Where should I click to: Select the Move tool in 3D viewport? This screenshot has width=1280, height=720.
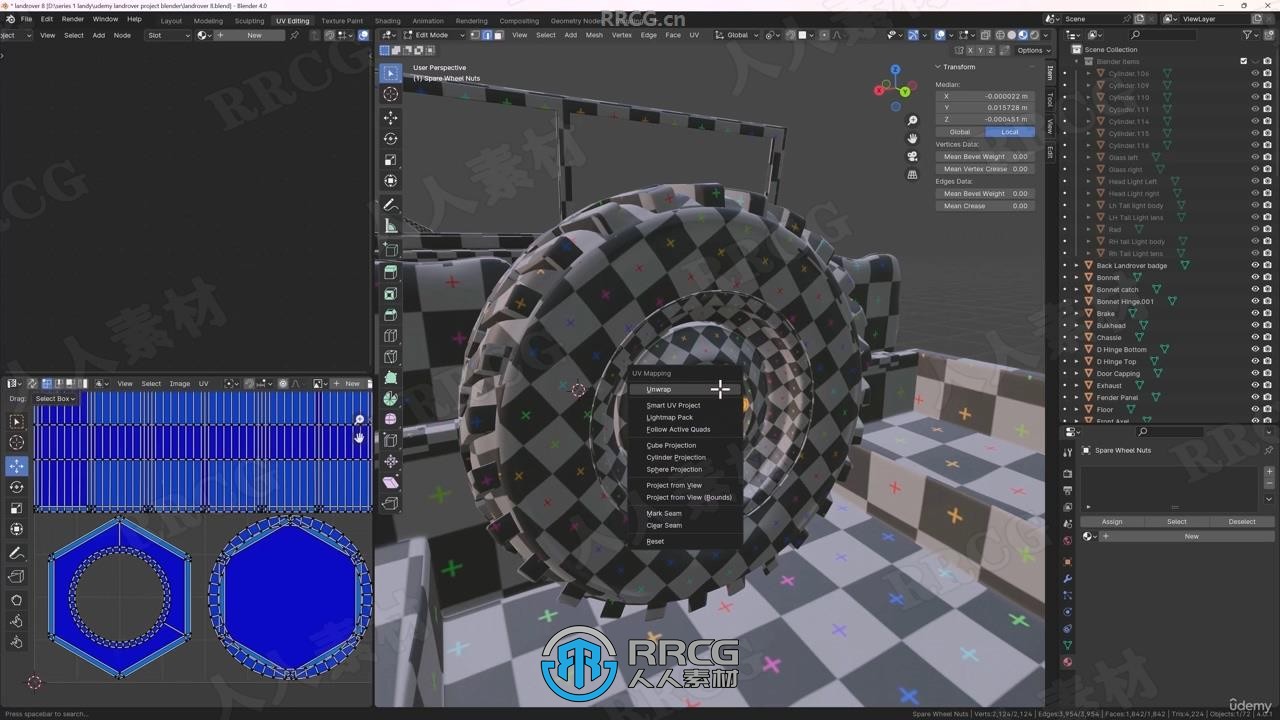(390, 118)
